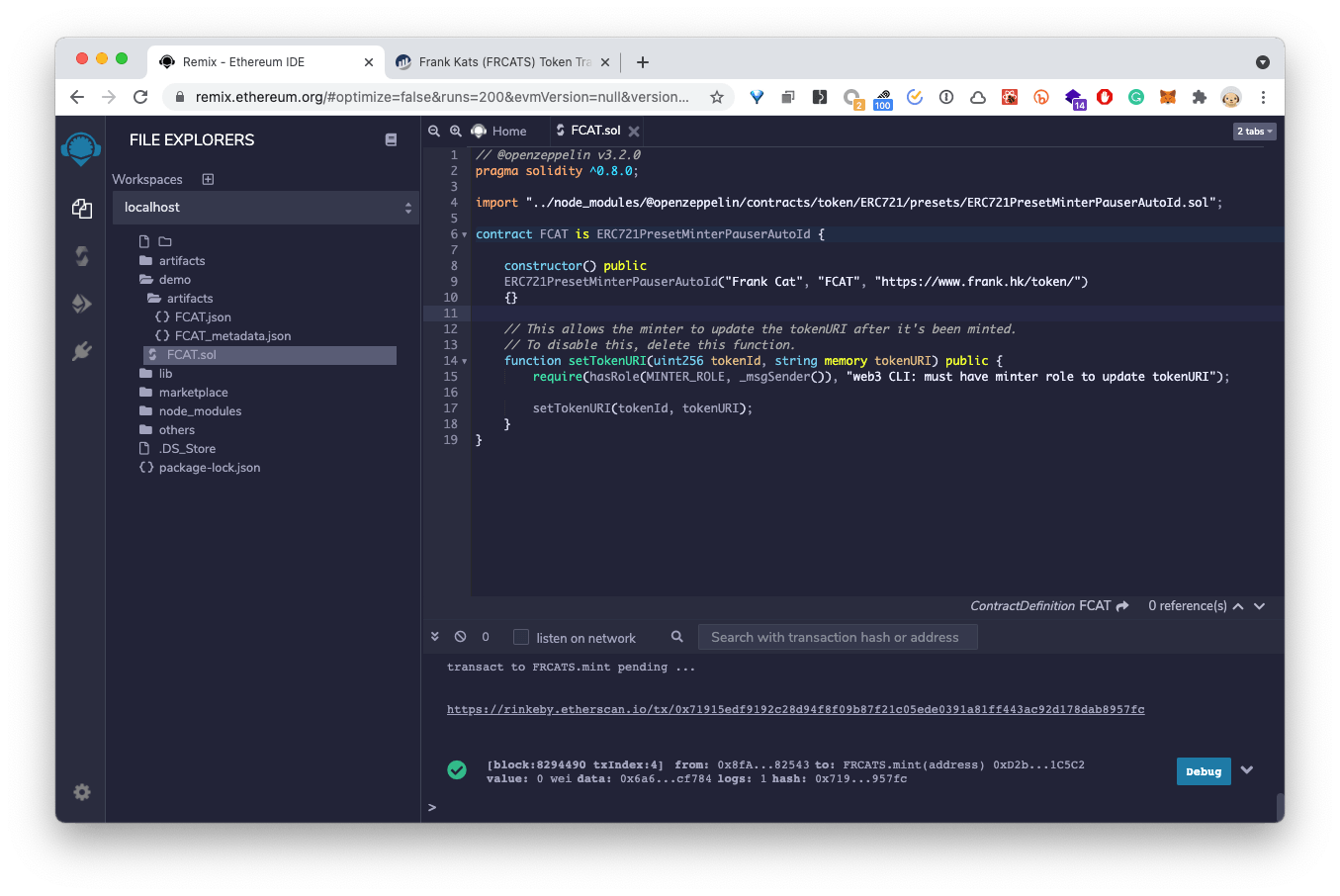Zoom out the editor font size
Screen dimensions: 1340x896
pyautogui.click(x=434, y=131)
